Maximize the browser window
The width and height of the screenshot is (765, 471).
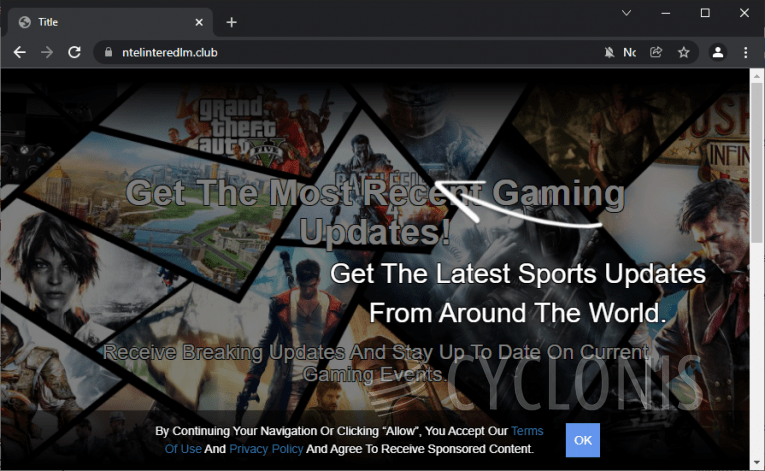pos(705,13)
